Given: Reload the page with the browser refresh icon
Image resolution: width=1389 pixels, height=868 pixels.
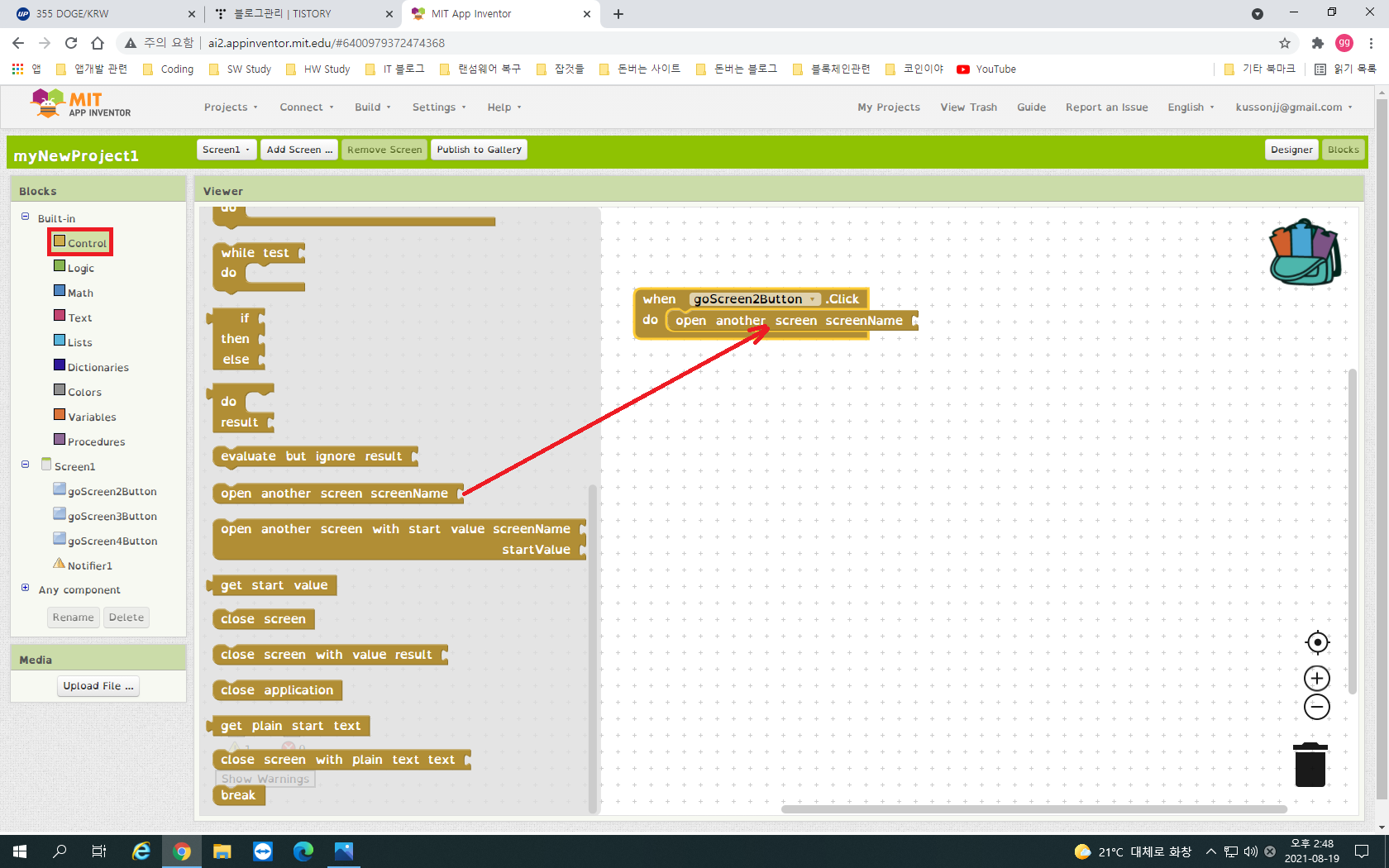Looking at the screenshot, I should point(71,43).
